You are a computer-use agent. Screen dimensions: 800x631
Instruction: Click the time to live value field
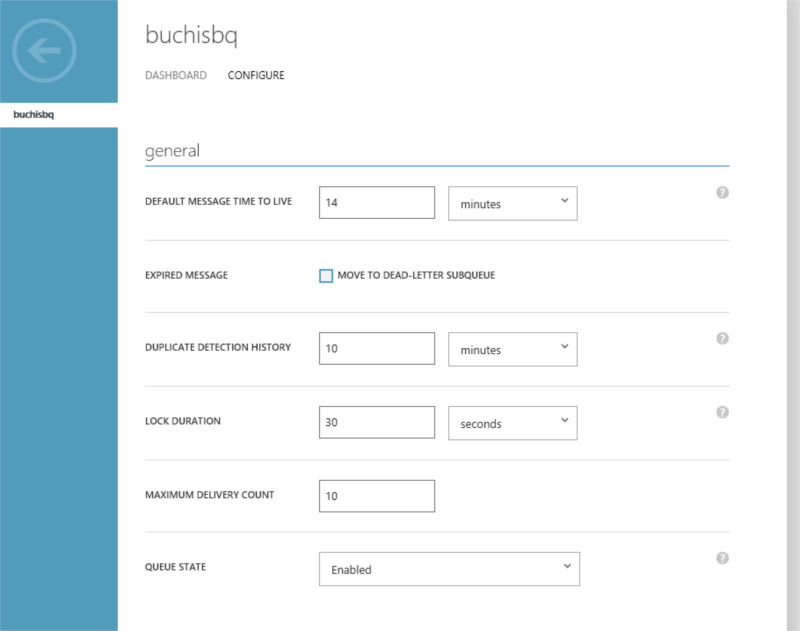[376, 203]
